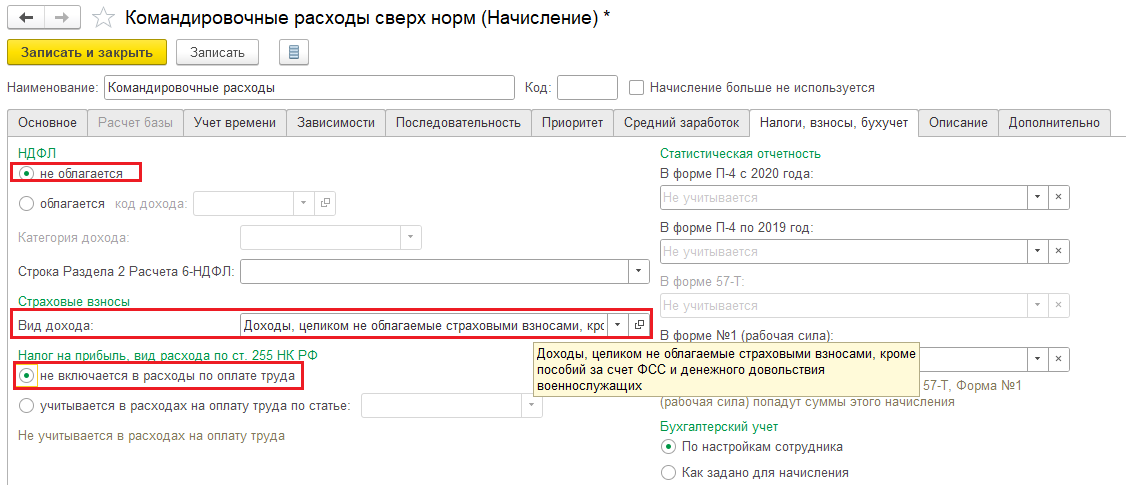
Task: Open the selection icon beside Вид дохода field
Action: tap(639, 325)
